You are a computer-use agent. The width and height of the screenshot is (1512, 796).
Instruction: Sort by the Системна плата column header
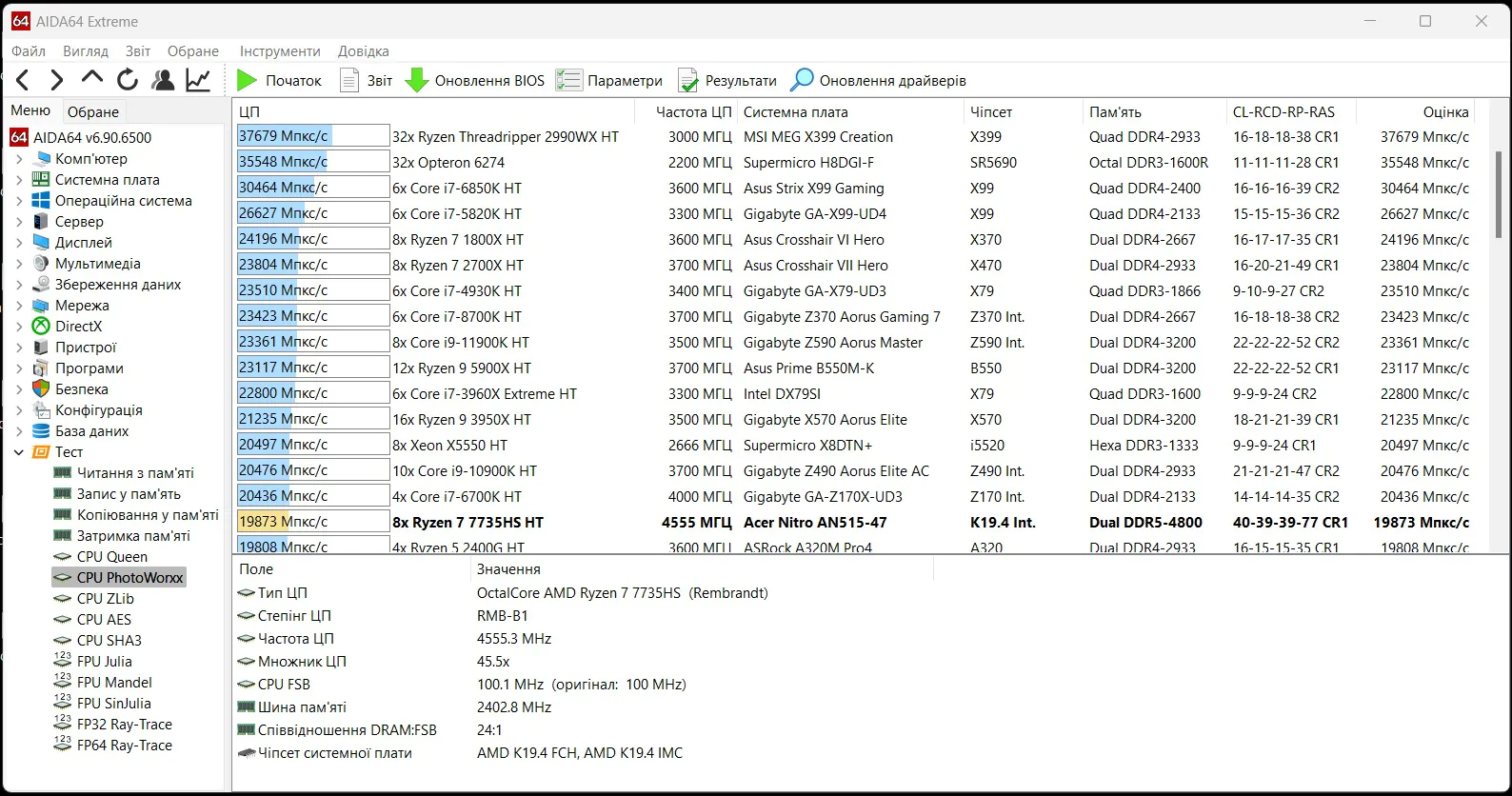coord(850,111)
